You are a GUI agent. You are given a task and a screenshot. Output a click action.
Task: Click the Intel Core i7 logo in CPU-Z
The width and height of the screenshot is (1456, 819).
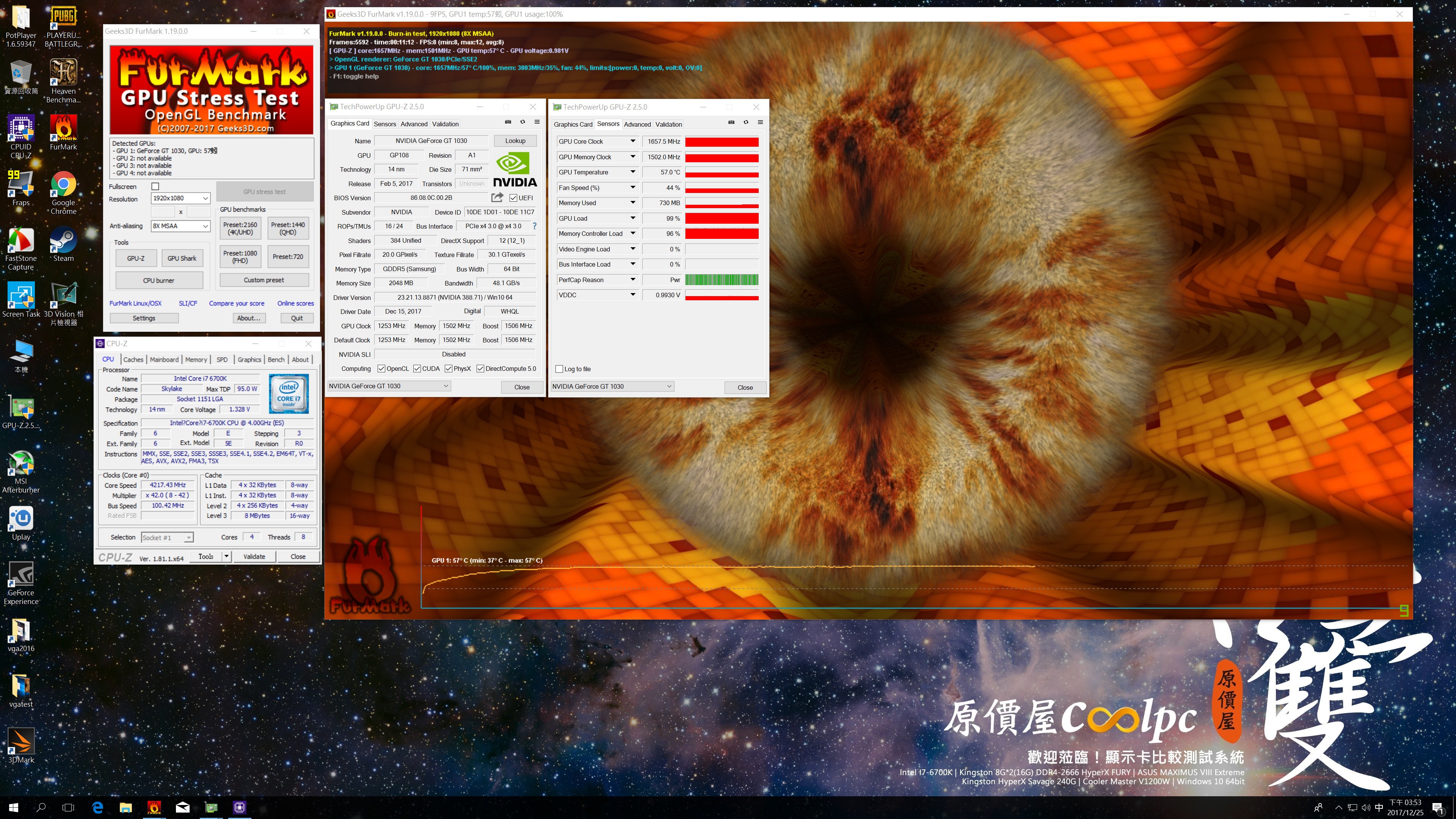point(289,394)
